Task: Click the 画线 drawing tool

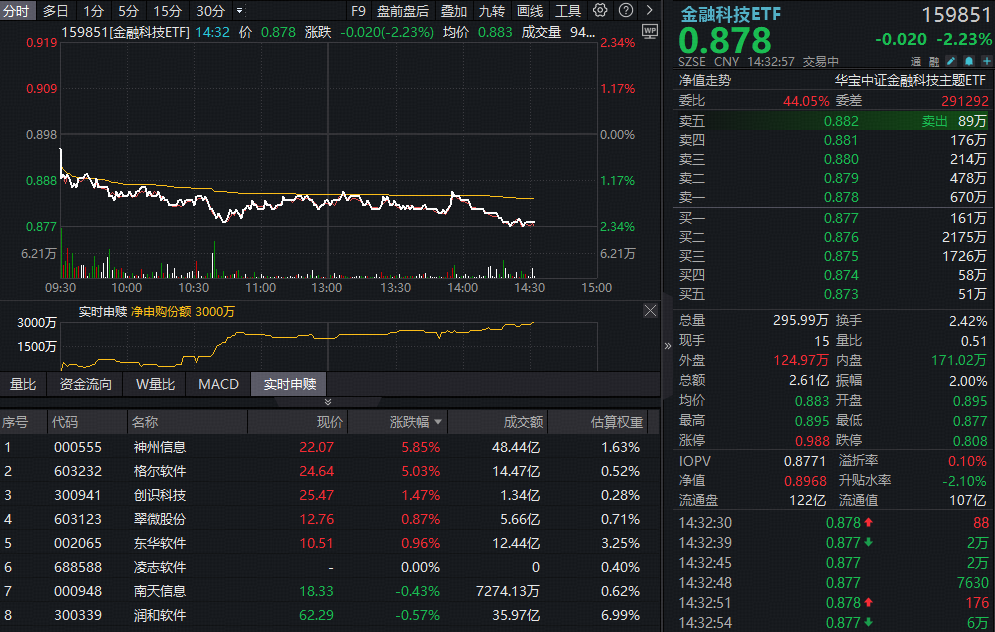Action: tap(530, 11)
